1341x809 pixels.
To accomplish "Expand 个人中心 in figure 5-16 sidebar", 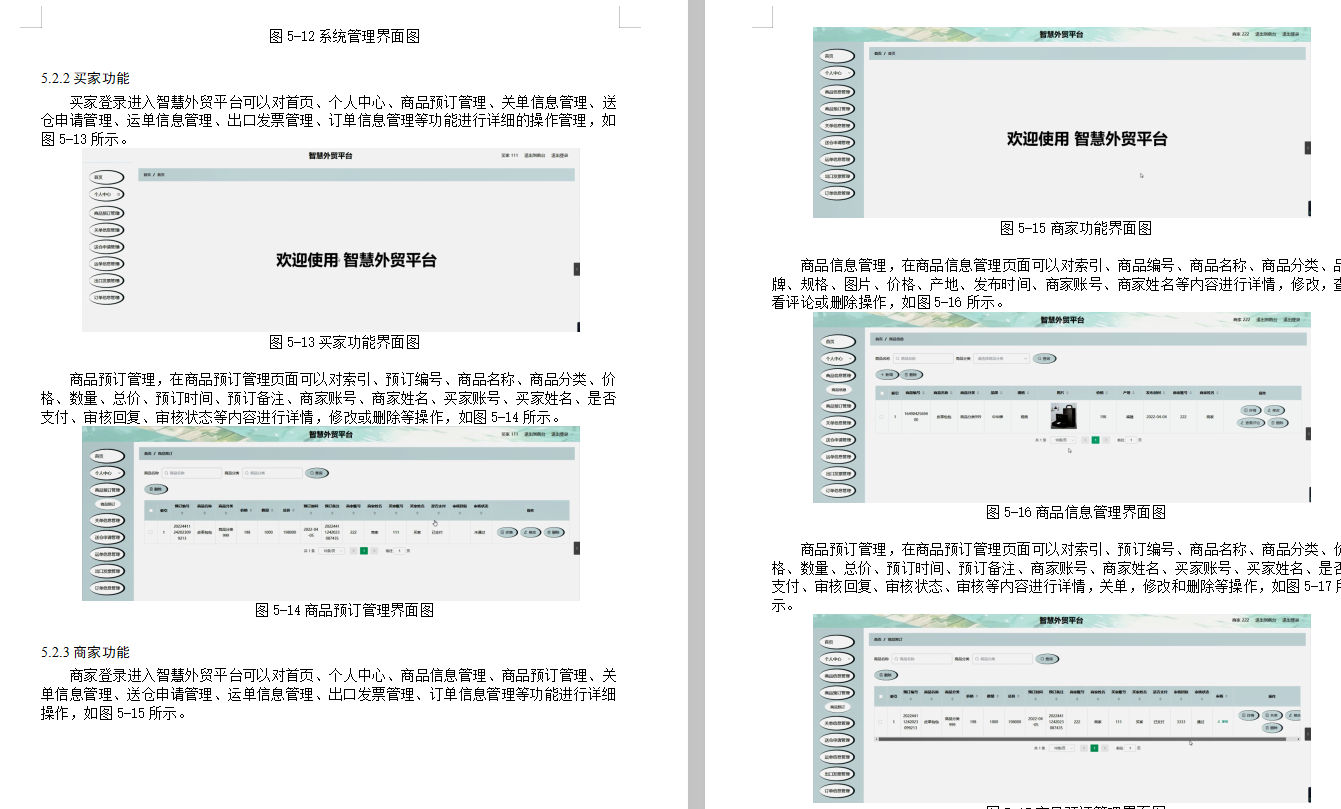I will coord(838,358).
